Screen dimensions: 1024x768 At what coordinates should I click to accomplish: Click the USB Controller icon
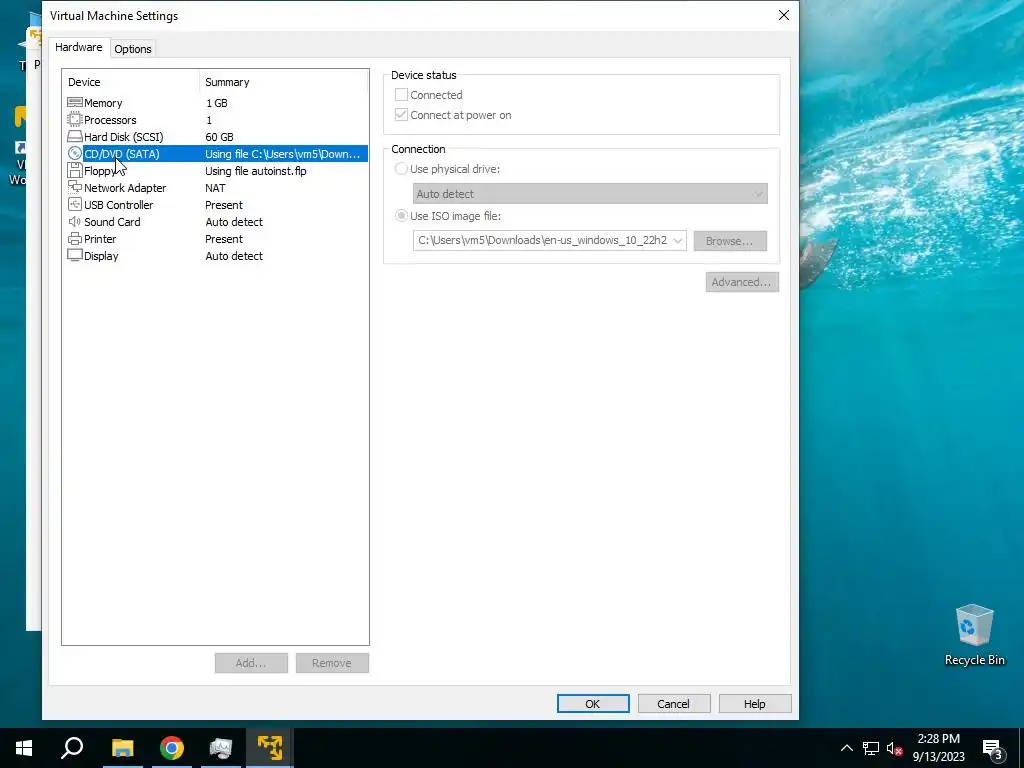pos(74,204)
